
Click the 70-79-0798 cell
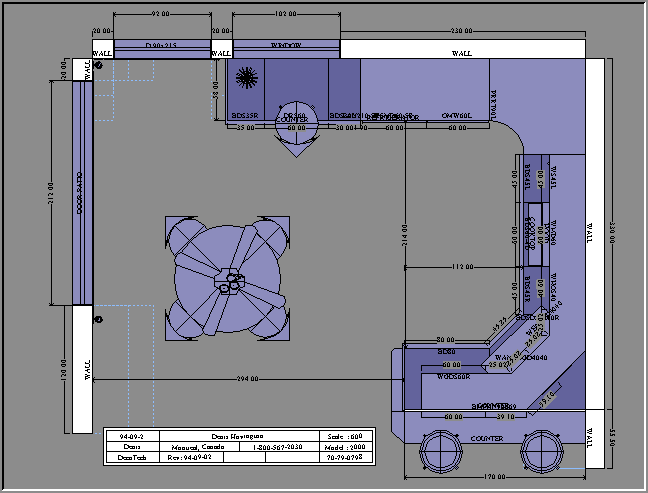[346, 457]
